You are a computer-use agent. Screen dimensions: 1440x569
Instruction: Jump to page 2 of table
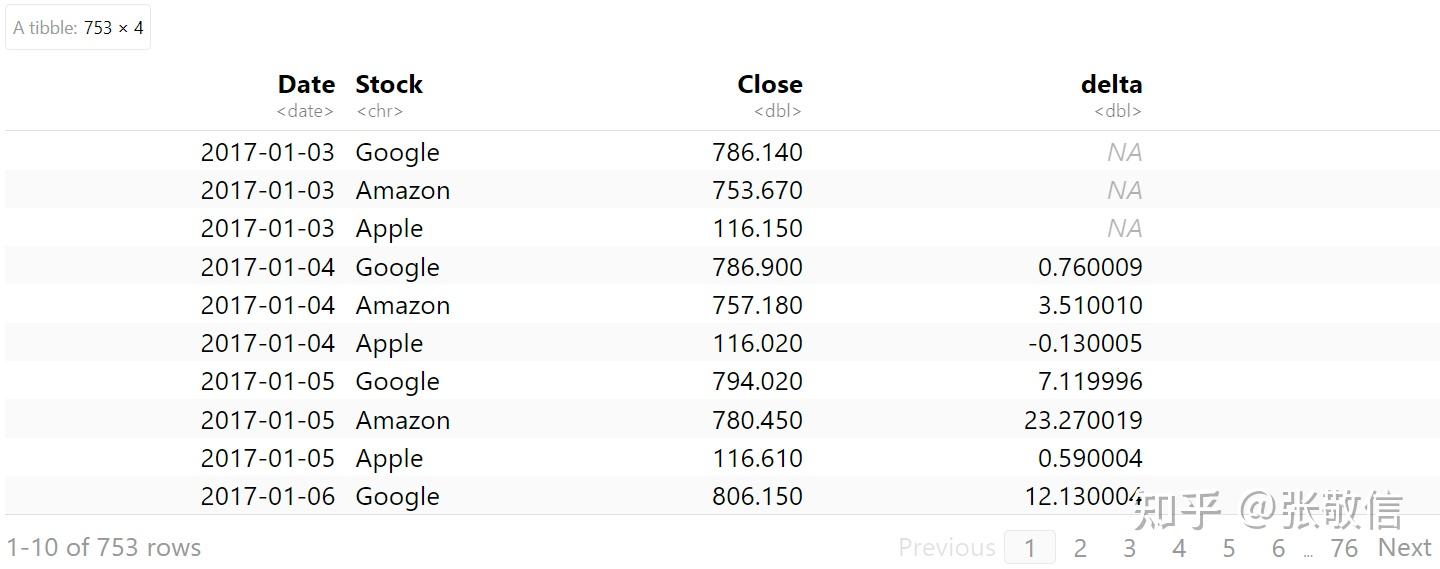tap(1080, 548)
